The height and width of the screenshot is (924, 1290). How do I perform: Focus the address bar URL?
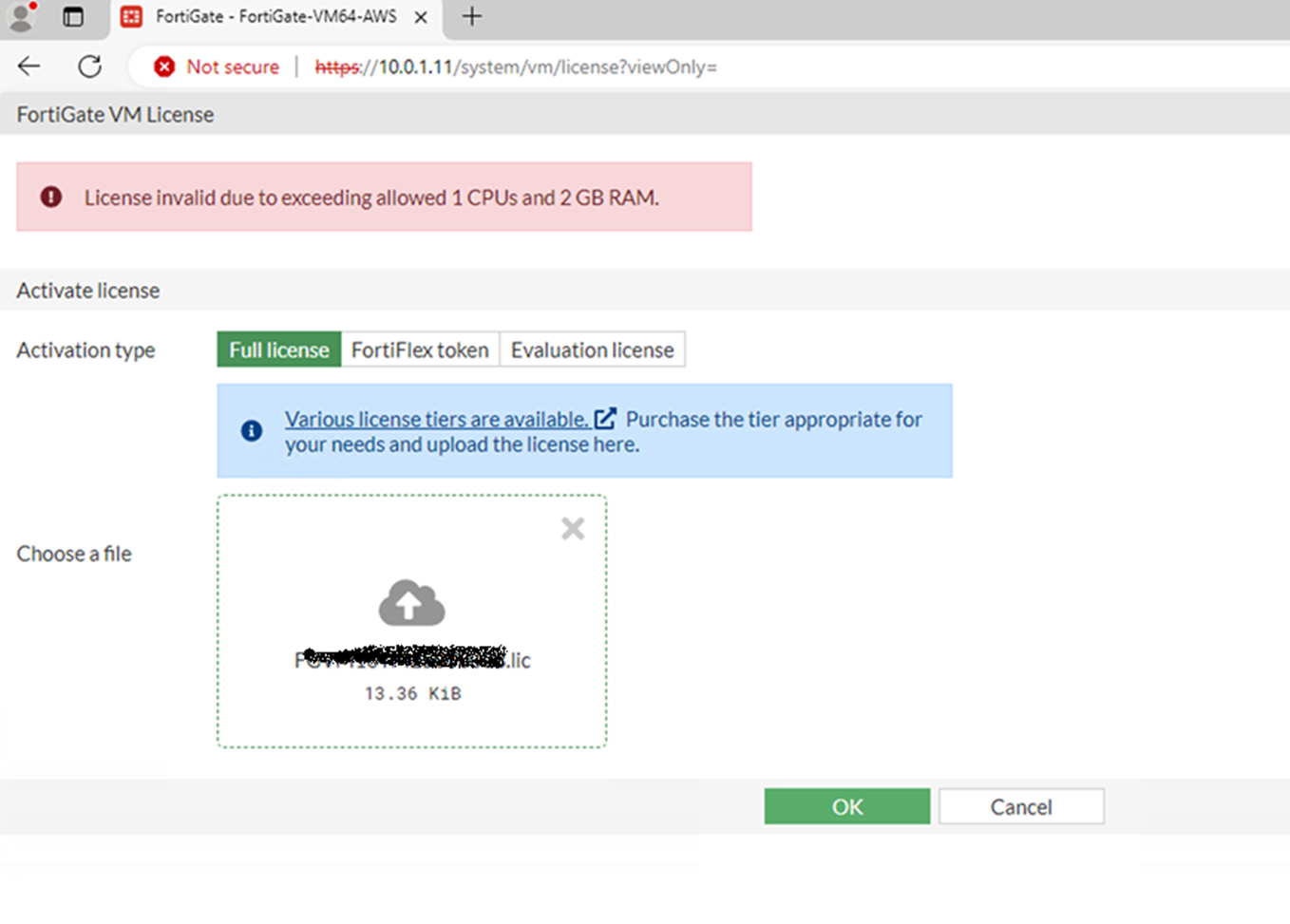[x=516, y=66]
